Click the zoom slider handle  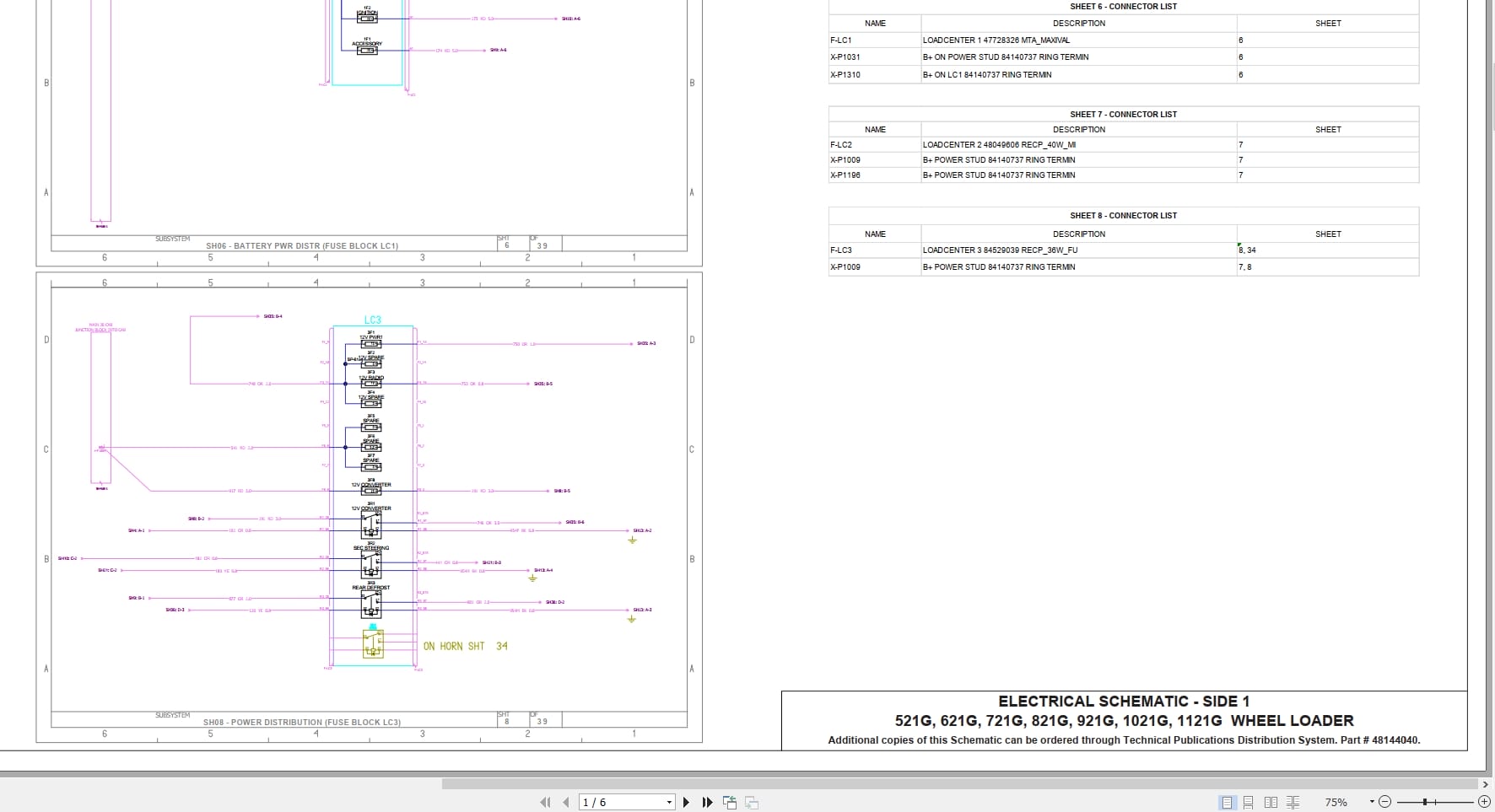(x=1425, y=802)
